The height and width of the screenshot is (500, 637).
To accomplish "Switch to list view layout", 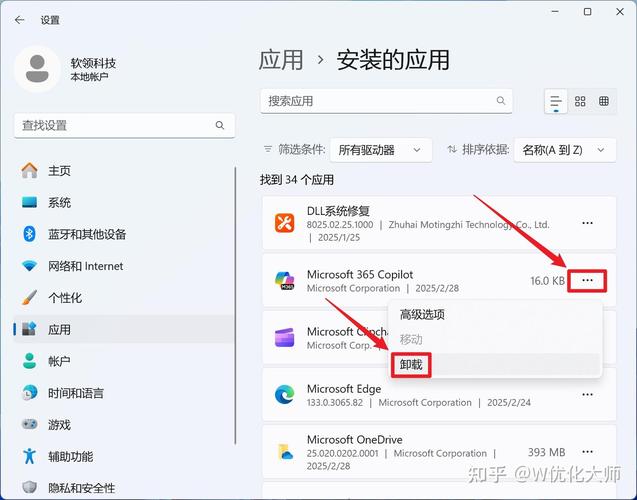I will pos(556,101).
